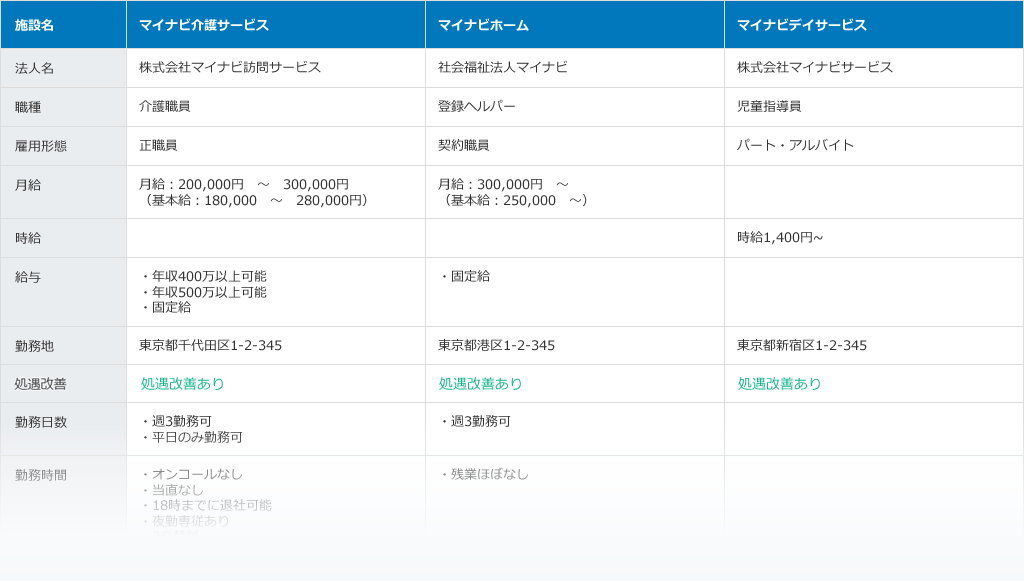Select the パート・アルバイト employment cell

pos(796,145)
